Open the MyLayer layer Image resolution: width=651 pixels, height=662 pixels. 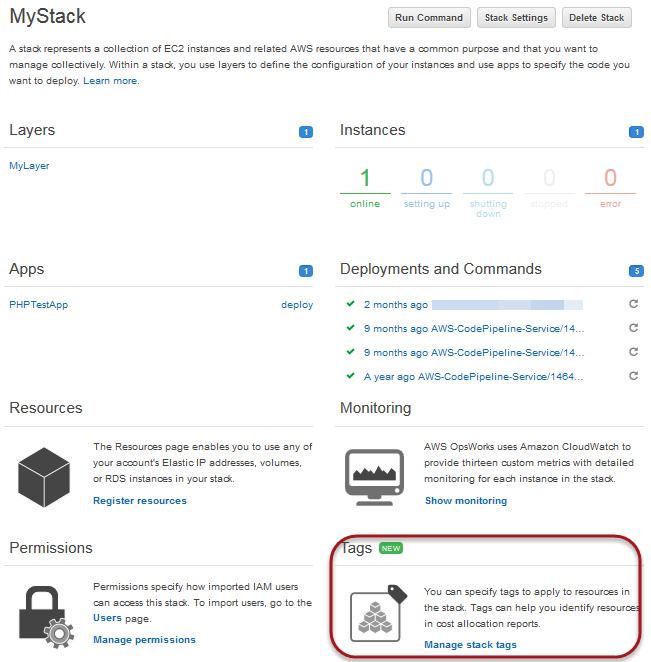click(x=29, y=166)
